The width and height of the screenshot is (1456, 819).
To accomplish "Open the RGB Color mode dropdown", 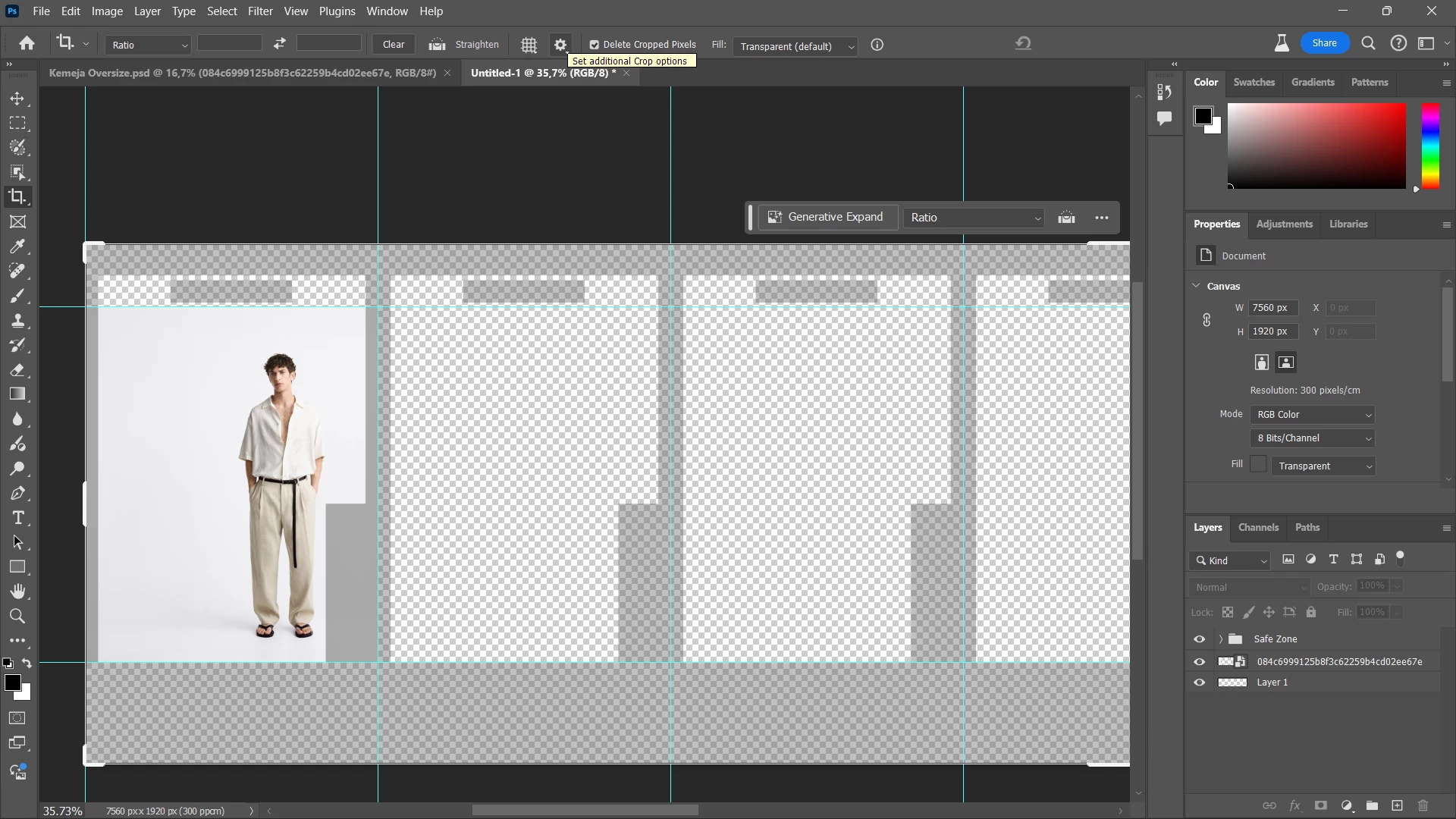I will (x=1313, y=415).
